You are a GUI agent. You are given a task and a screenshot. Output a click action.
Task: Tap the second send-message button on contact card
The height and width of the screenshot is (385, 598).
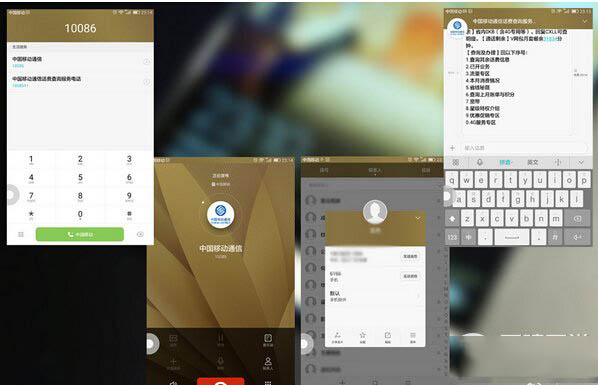pos(410,276)
